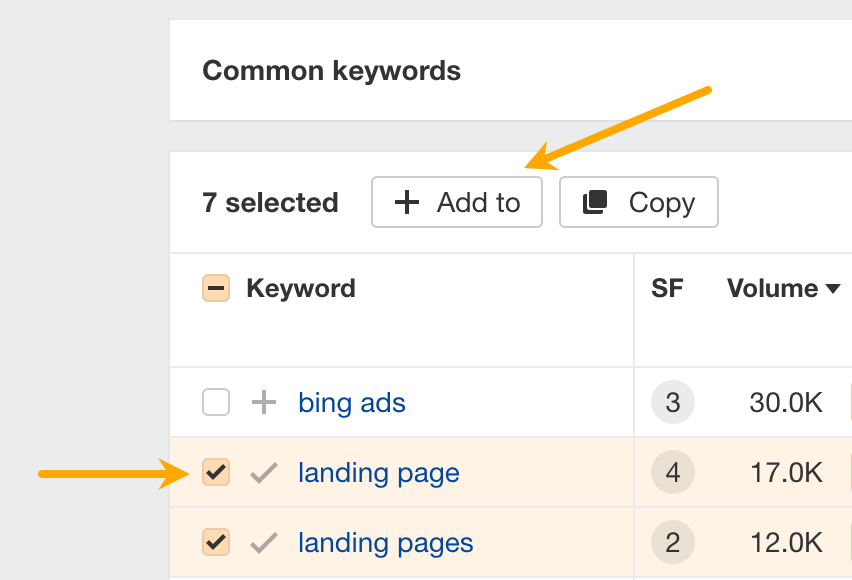Uncheck the "landing page" checkbox
Screen dimensions: 852x580
point(215,472)
